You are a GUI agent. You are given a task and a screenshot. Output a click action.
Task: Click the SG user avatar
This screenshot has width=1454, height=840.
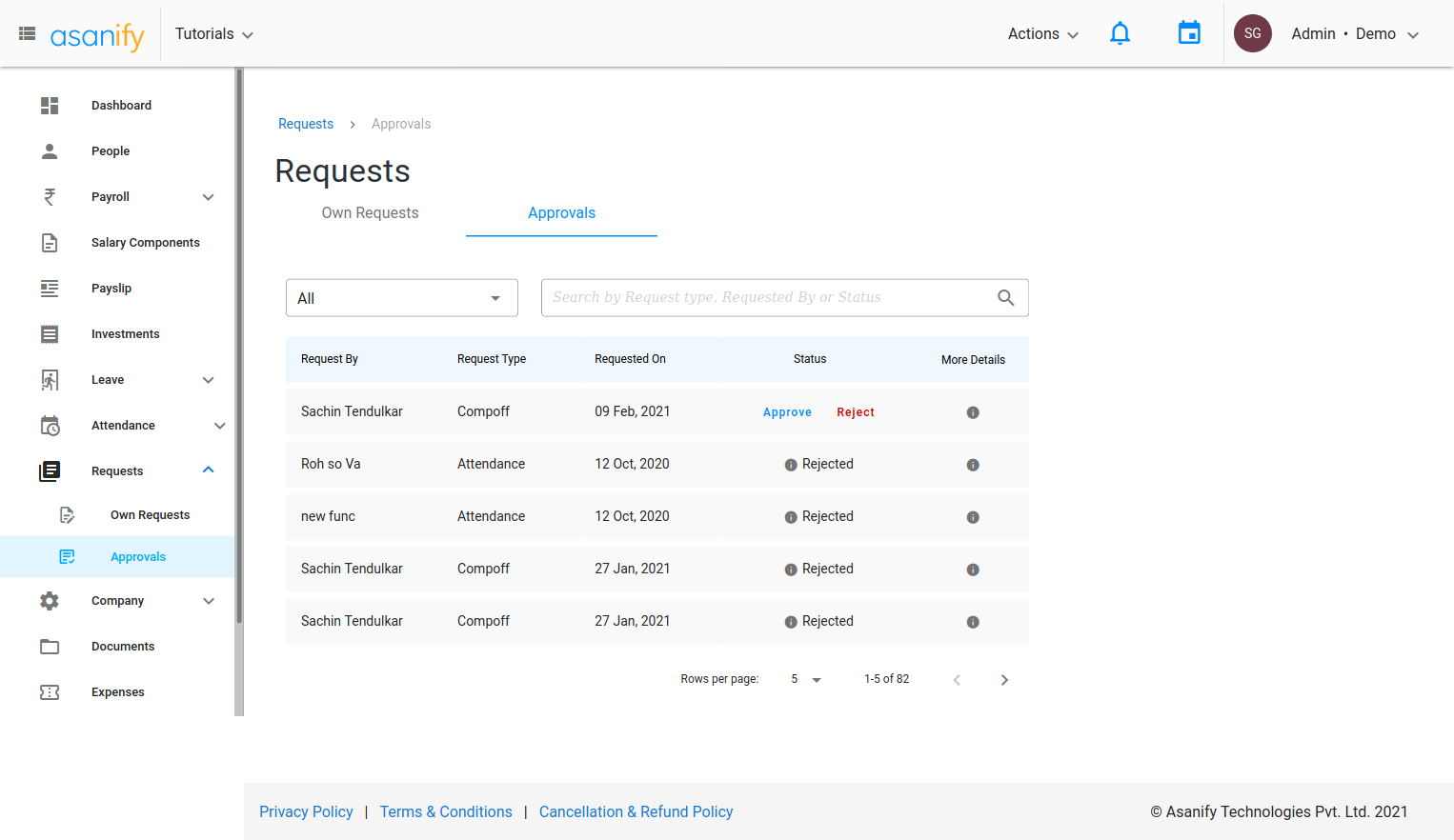[x=1252, y=33]
